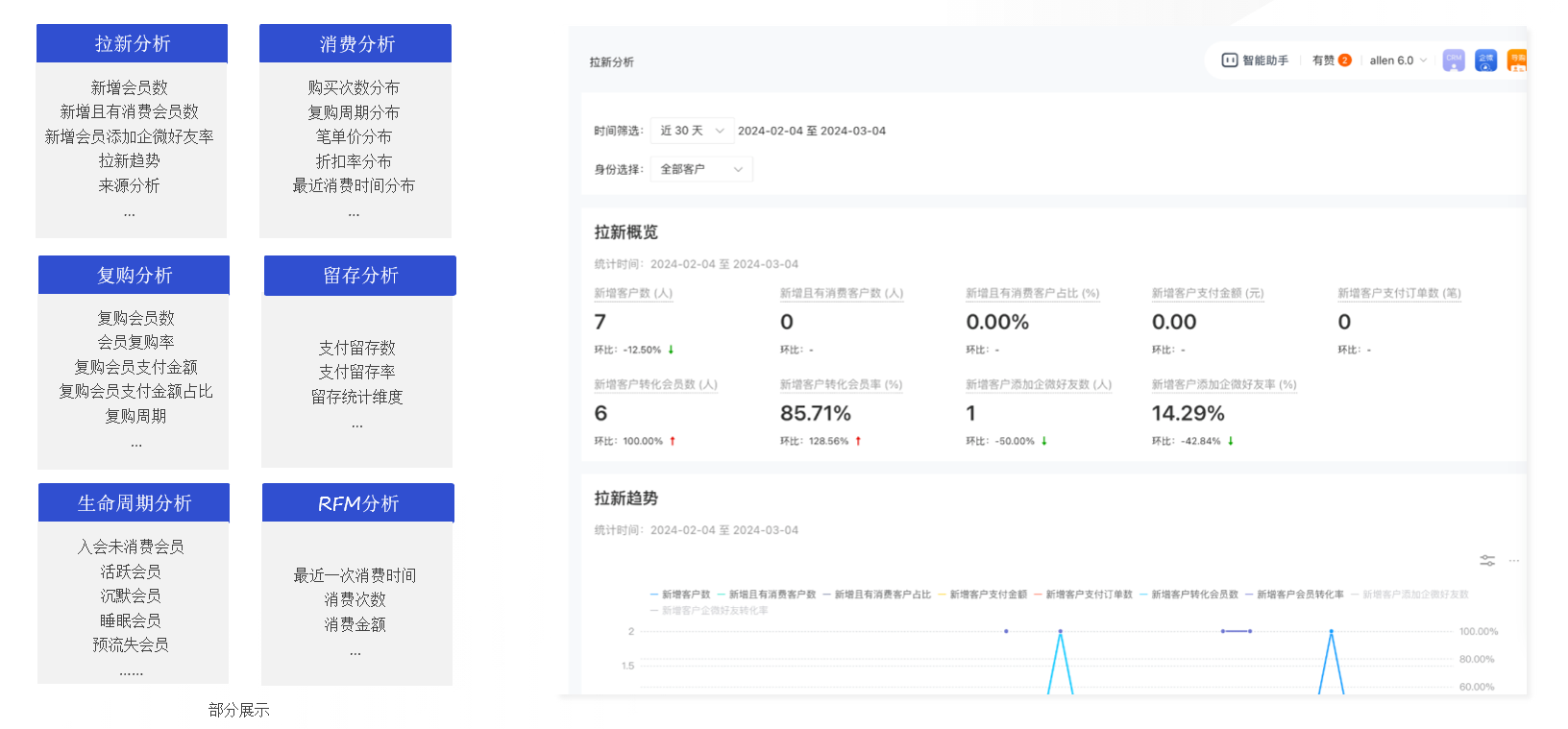Viewport: 1568px width, 729px height.
Task: Click the date range 2024-02-04 至 2024-03-04
Action: (812, 131)
